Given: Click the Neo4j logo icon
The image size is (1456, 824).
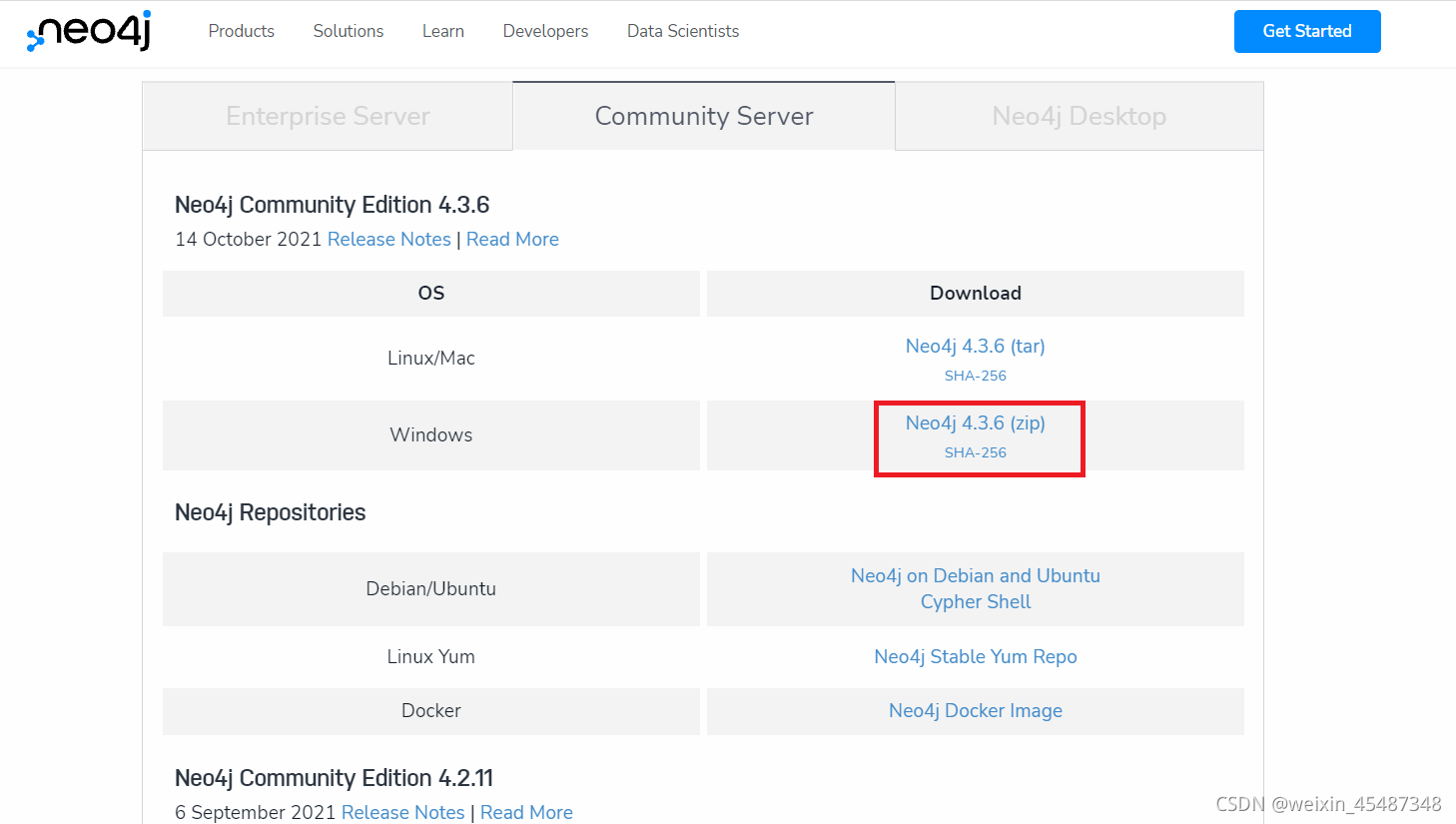Looking at the screenshot, I should [89, 31].
